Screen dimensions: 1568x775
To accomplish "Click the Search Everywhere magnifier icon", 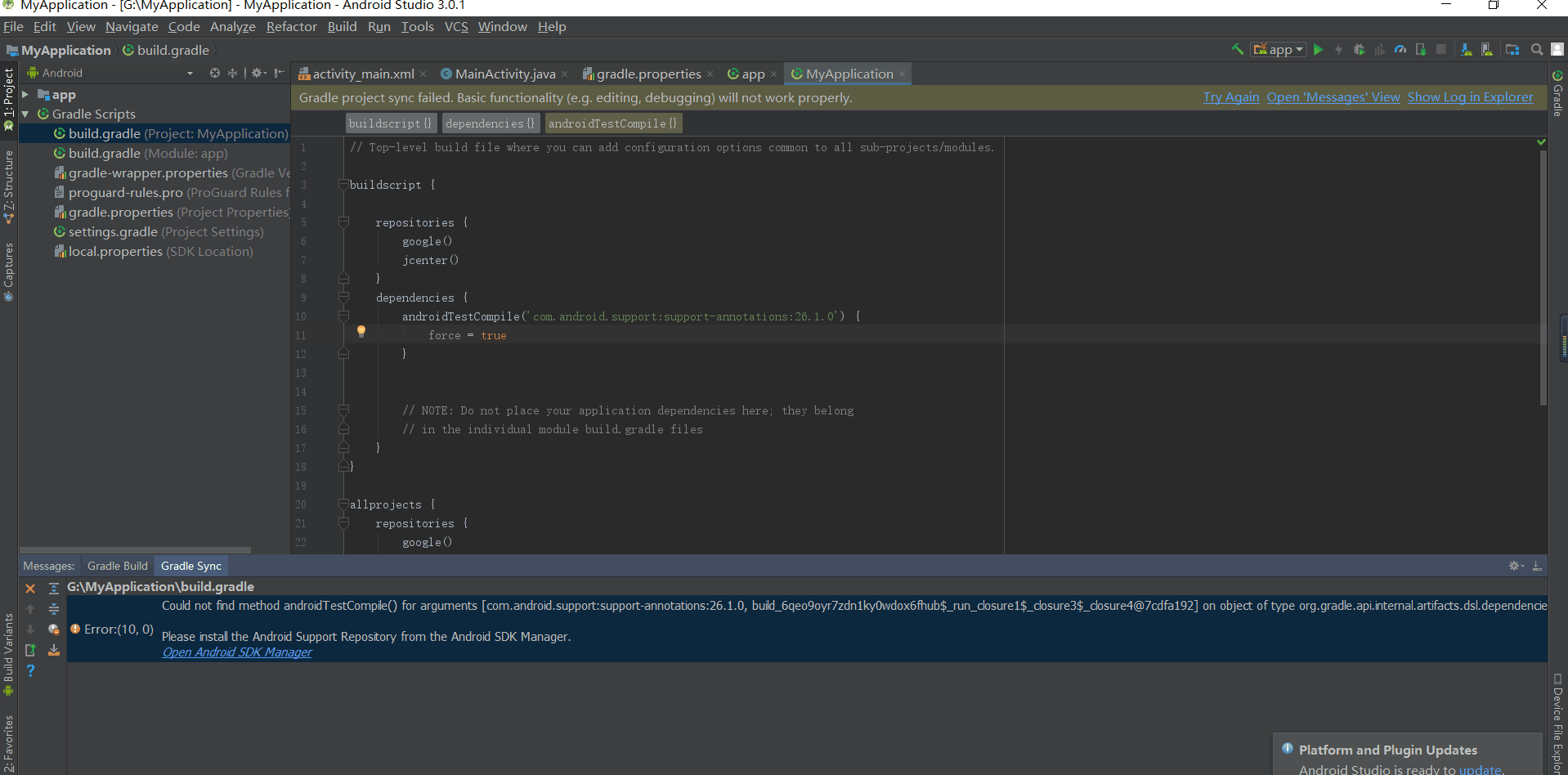I will pyautogui.click(x=1537, y=50).
